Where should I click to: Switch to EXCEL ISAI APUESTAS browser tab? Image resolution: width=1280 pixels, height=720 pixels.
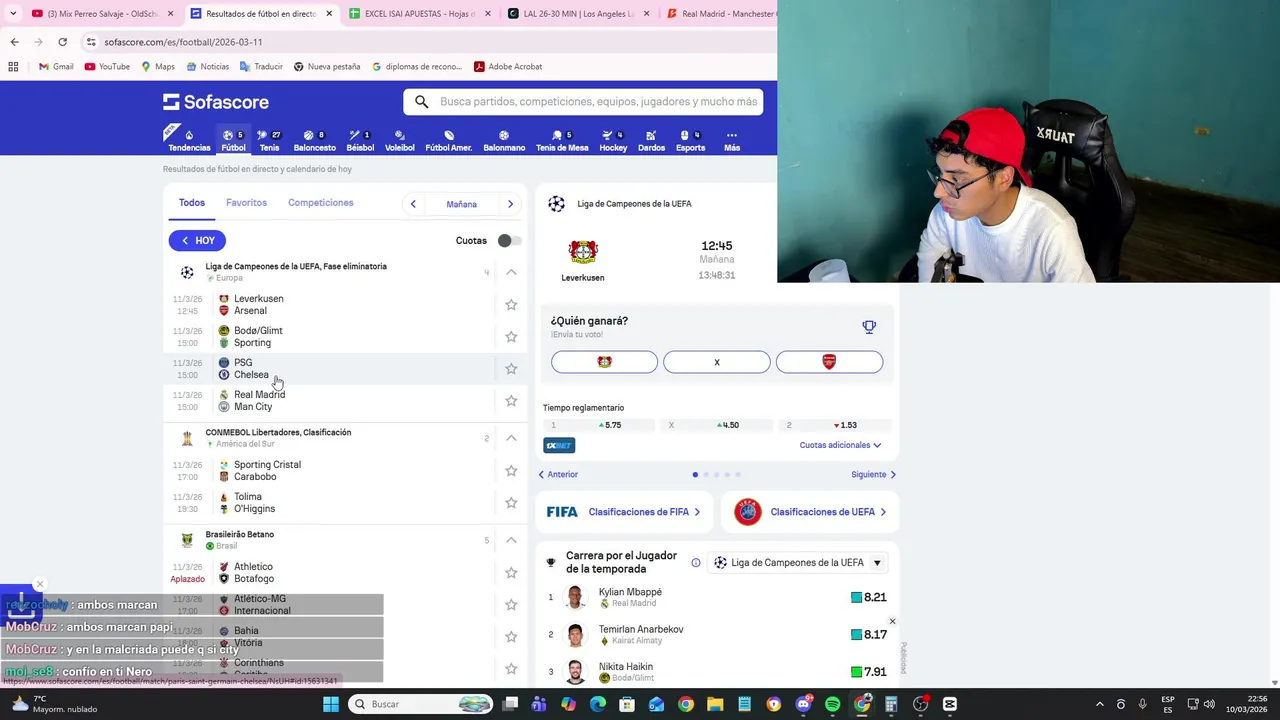point(418,14)
